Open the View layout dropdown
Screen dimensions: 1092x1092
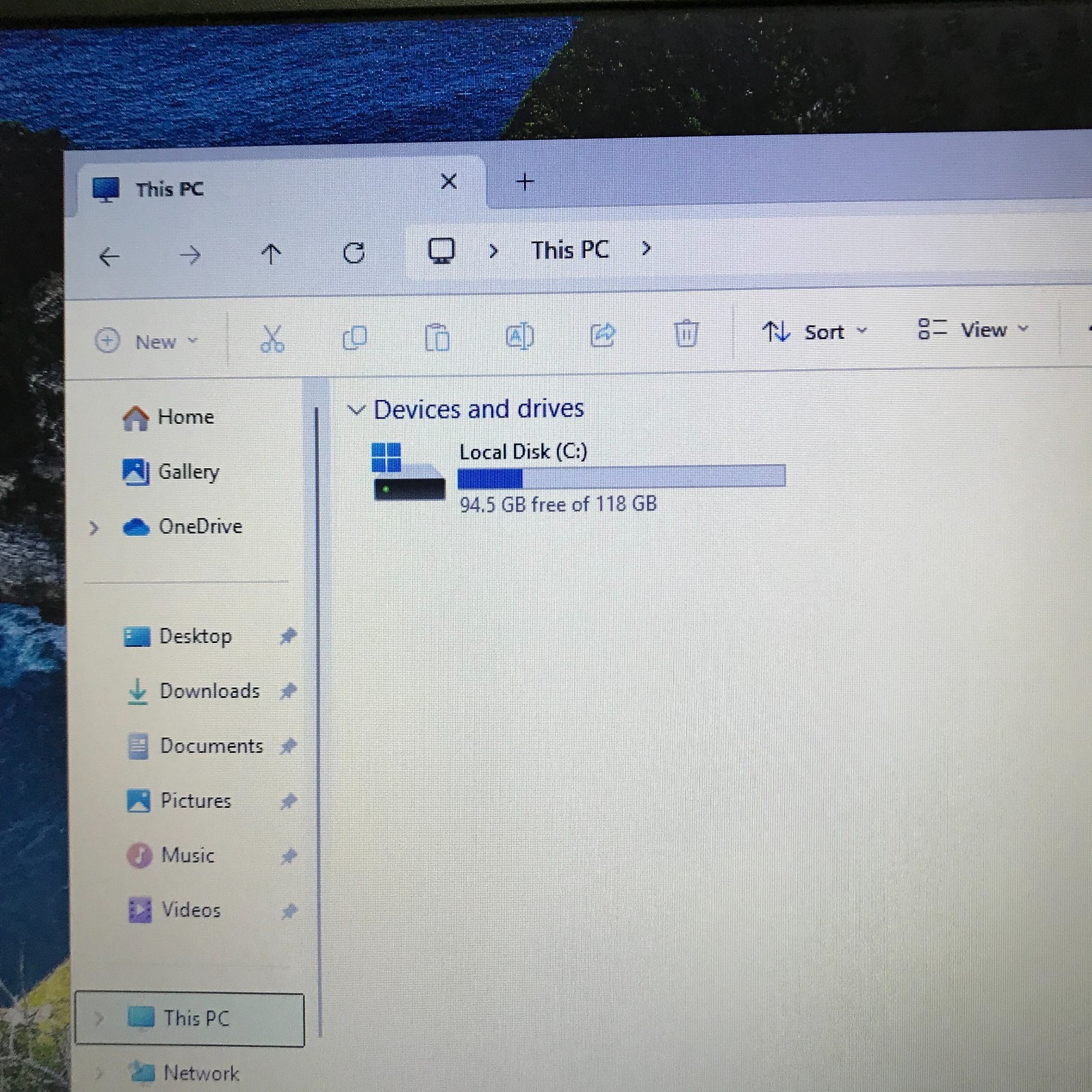click(x=973, y=329)
